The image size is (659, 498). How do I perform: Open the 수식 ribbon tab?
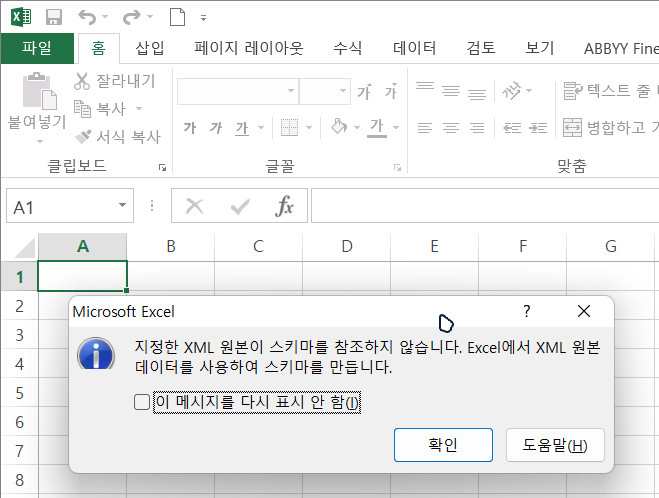click(x=347, y=48)
